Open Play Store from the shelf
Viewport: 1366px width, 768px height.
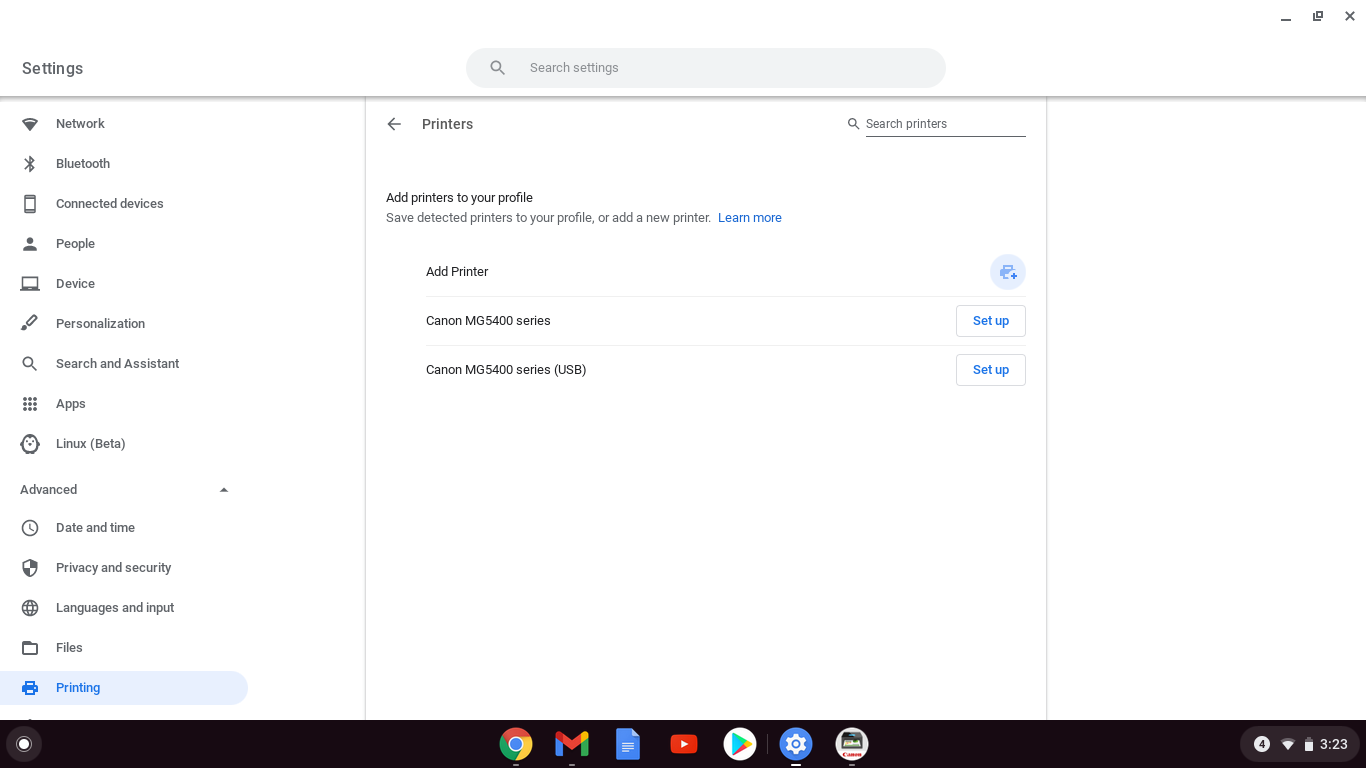click(740, 744)
